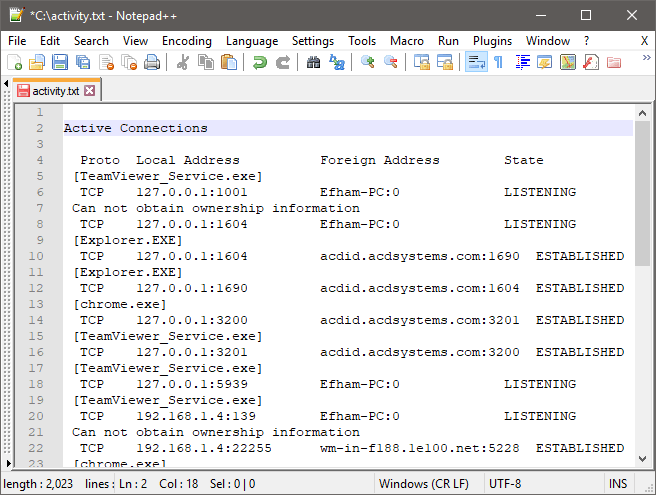
Task: Click the Close document toolbar icon
Action: pos(106,62)
